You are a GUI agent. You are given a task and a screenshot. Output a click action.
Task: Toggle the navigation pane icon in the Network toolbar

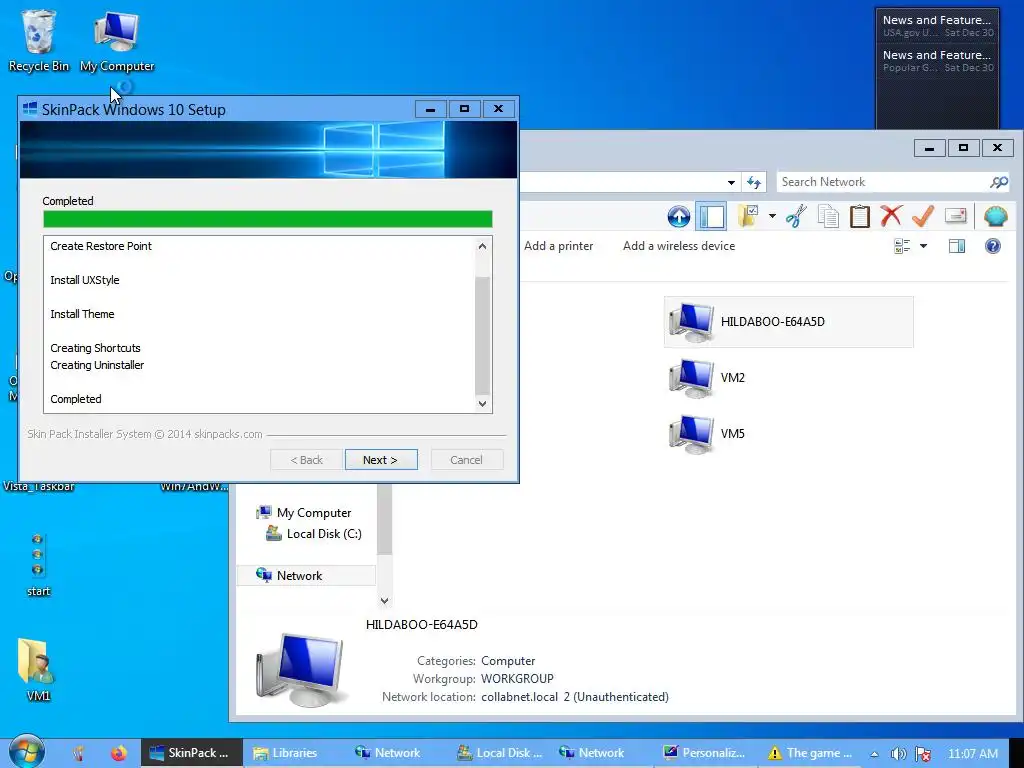click(711, 216)
